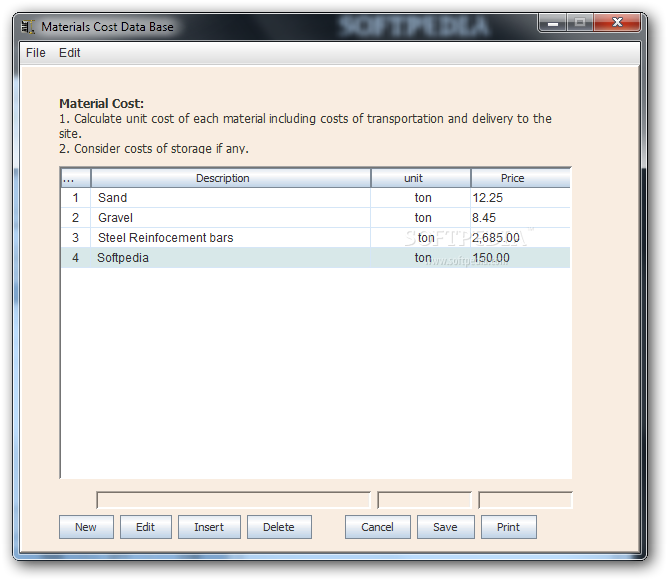Click the ton unit cell for Sand

pos(421,198)
